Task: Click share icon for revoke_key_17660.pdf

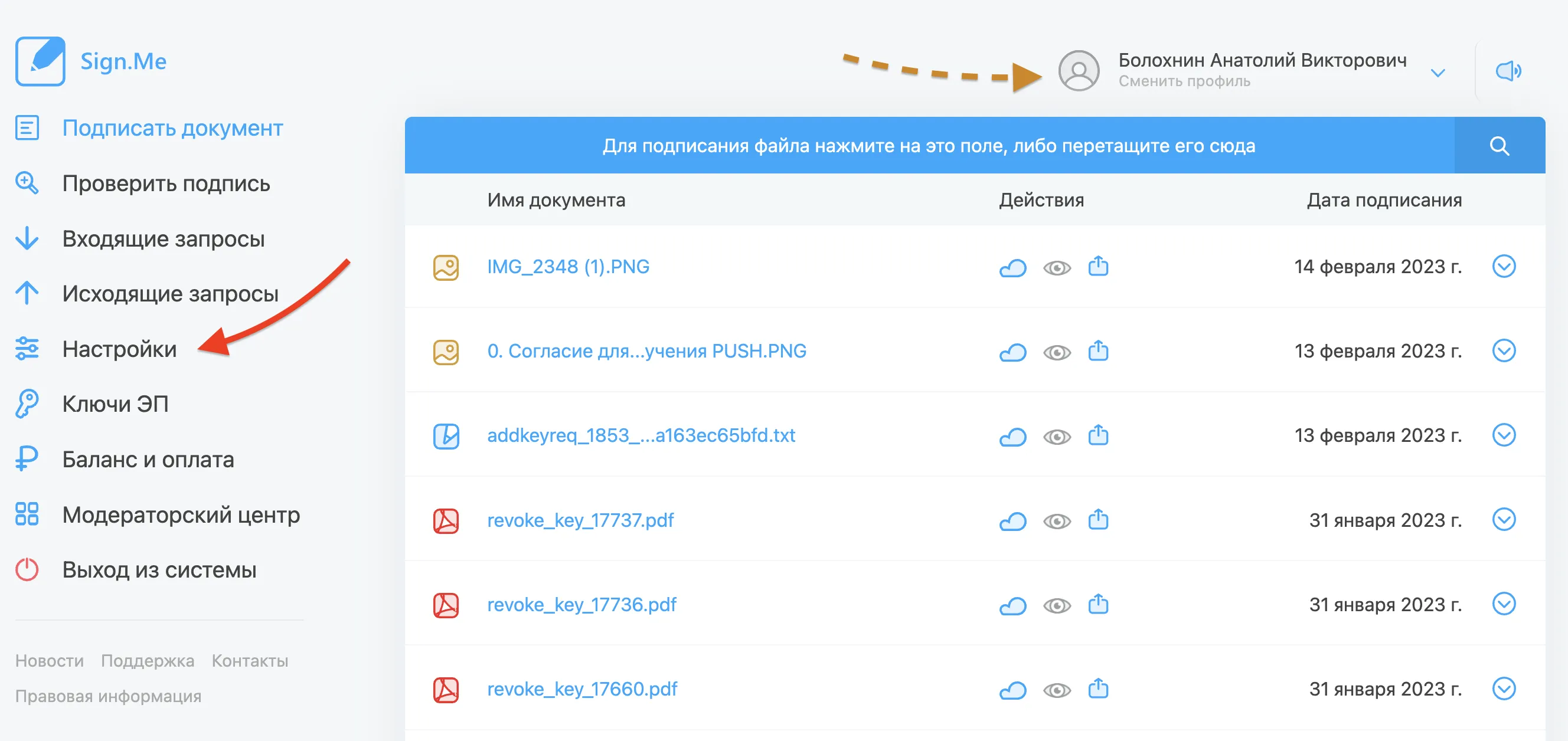Action: tap(1098, 688)
